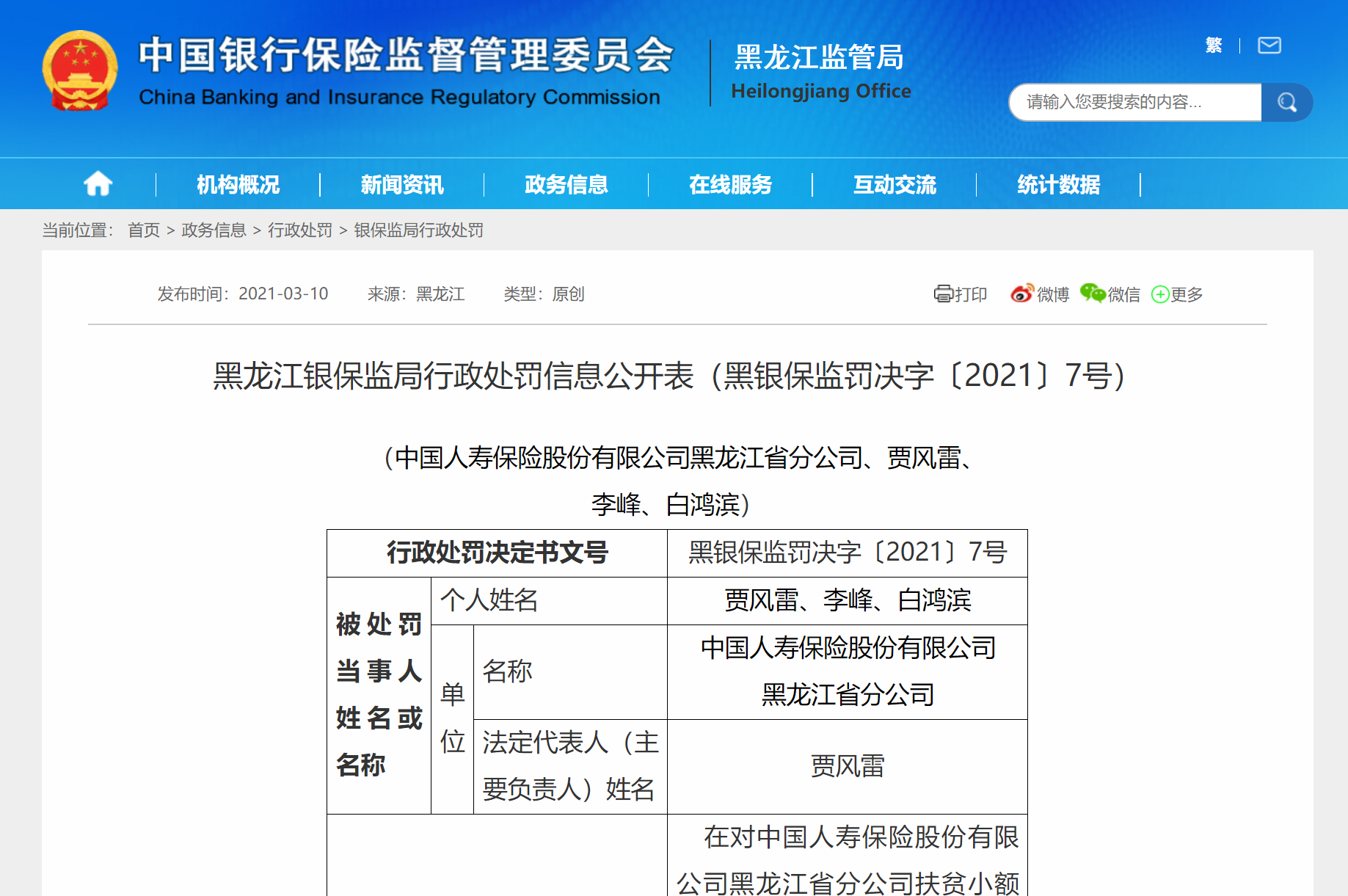Switch to traditional Chinese with 繁
The image size is (1348, 896).
(1214, 45)
